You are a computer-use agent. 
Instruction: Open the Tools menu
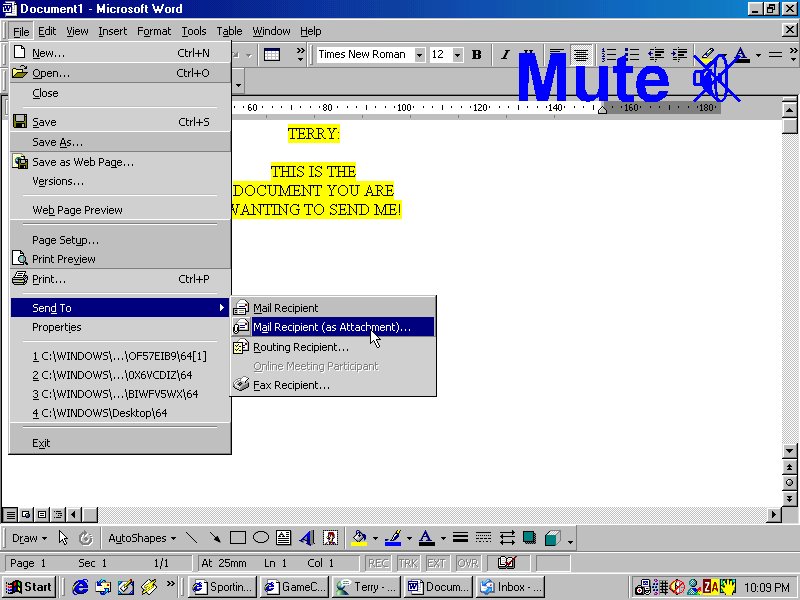[194, 31]
